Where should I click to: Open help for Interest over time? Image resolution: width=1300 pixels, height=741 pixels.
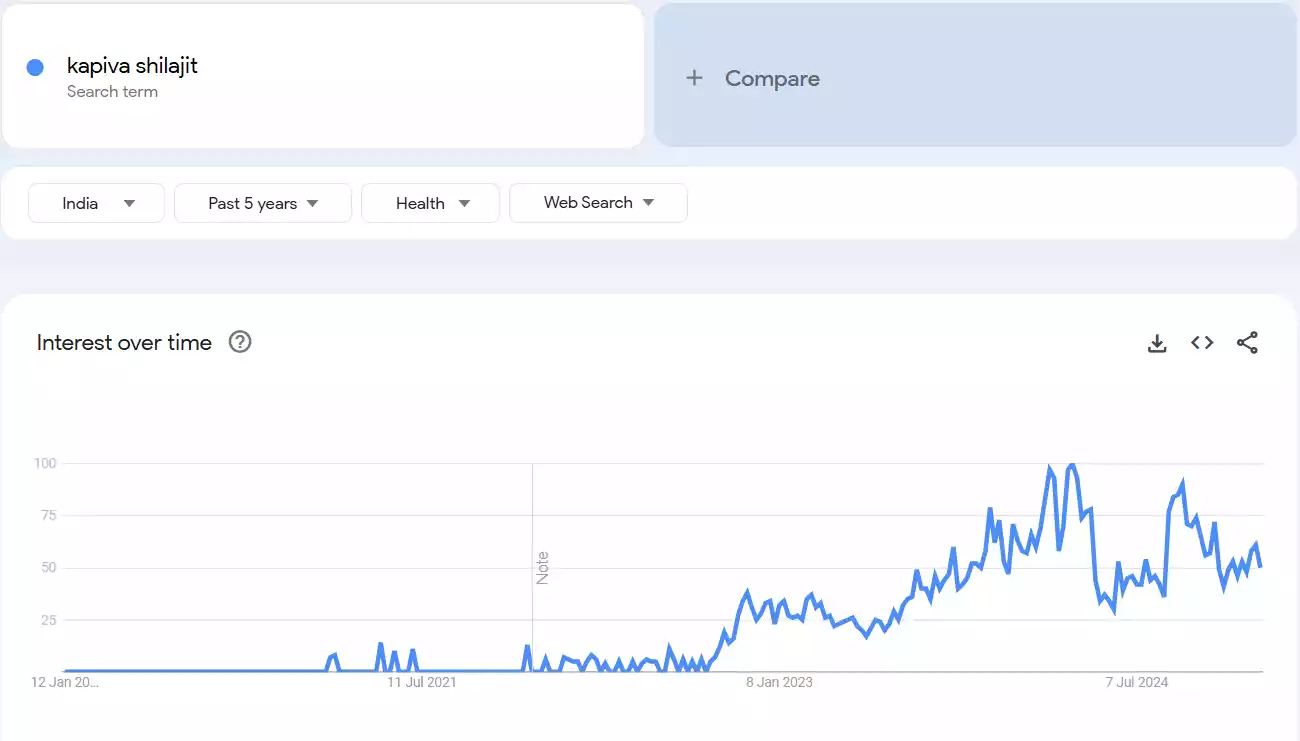240,342
